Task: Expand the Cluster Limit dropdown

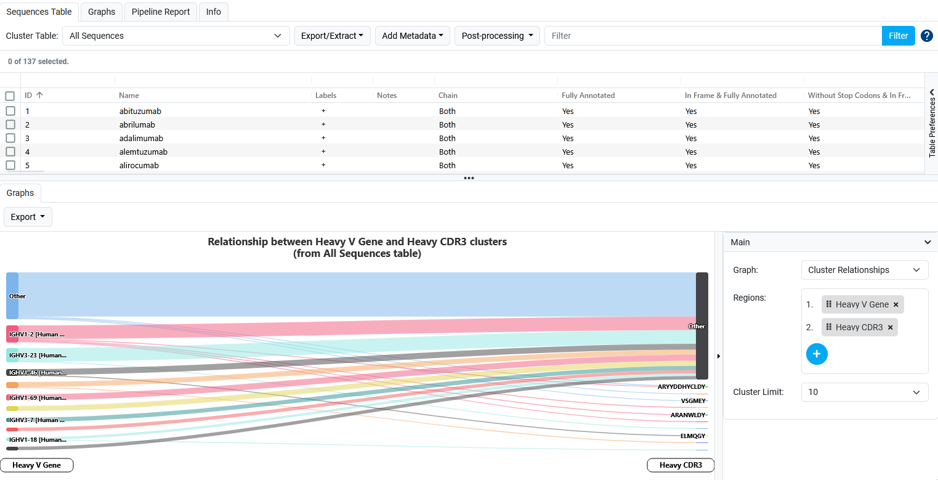Action: tap(864, 392)
